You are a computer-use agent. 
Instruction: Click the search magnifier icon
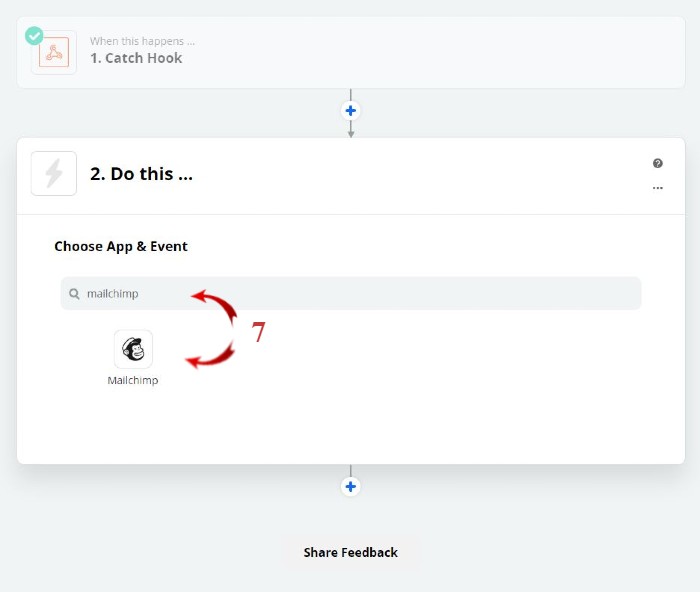(x=74, y=294)
